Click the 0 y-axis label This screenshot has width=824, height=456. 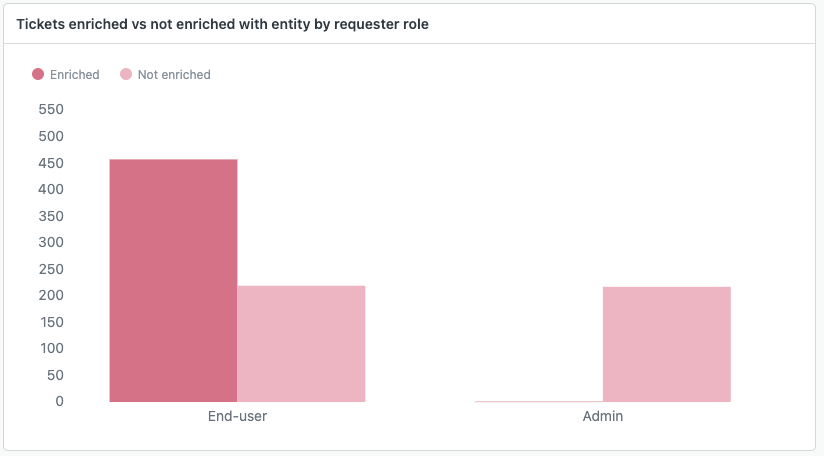tap(60, 401)
